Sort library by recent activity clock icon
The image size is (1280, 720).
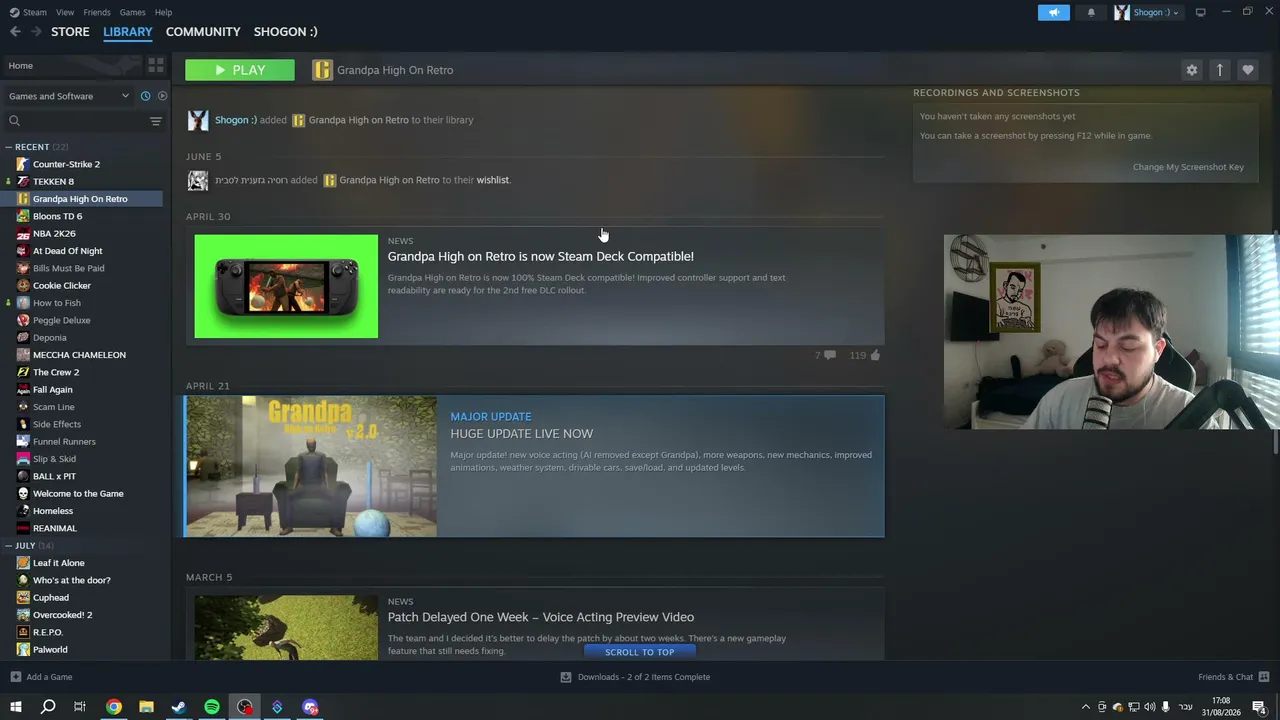[x=145, y=96]
